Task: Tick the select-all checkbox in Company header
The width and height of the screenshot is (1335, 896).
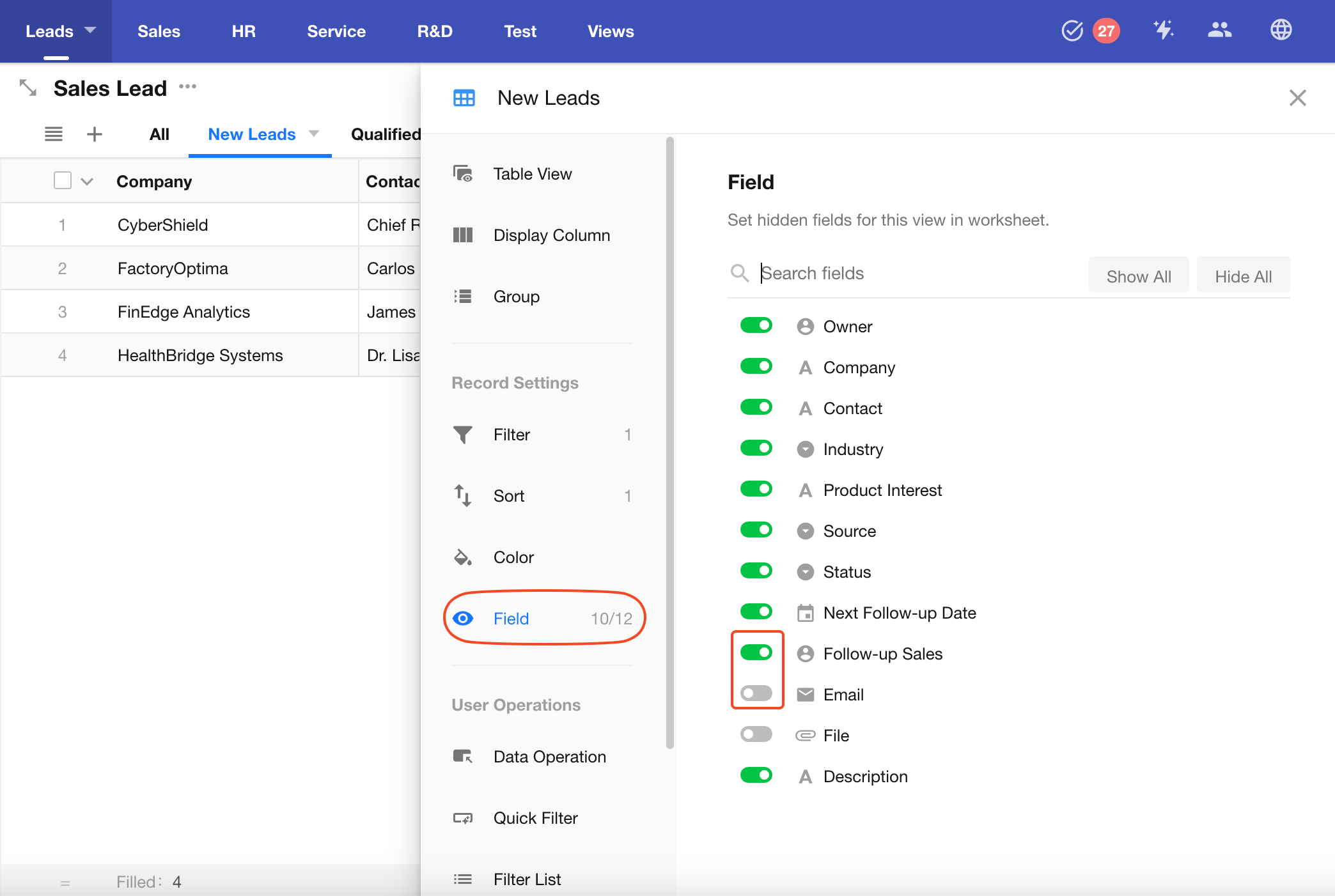Action: tap(63, 181)
